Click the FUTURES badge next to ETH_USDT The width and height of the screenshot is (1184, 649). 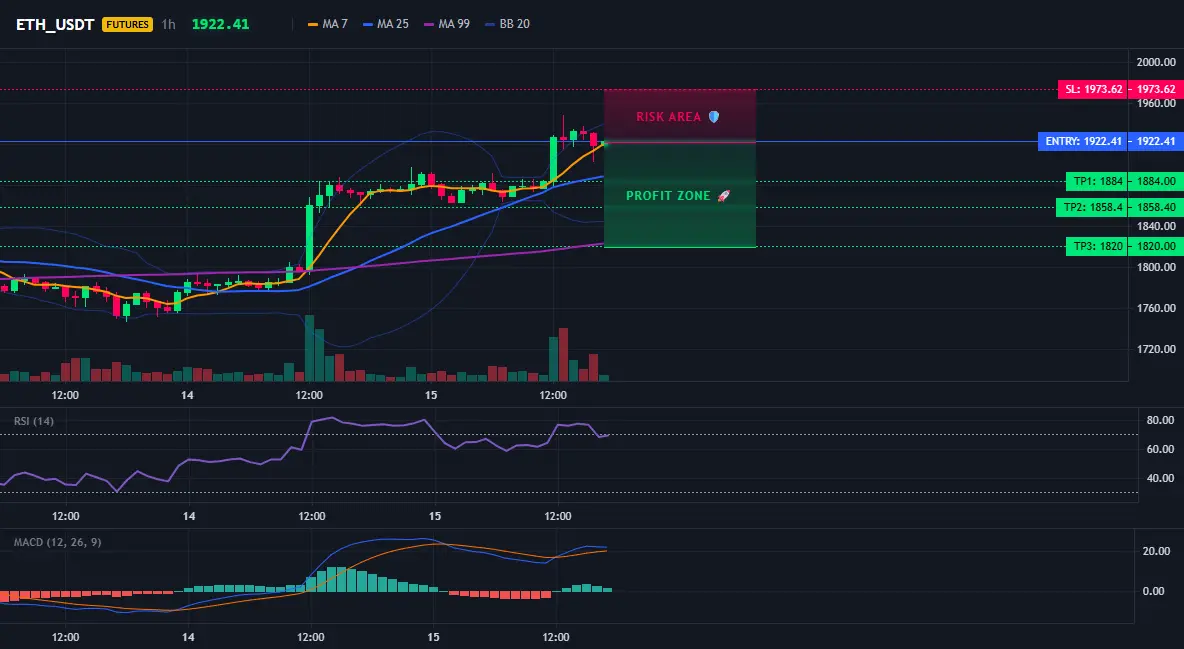click(x=128, y=24)
